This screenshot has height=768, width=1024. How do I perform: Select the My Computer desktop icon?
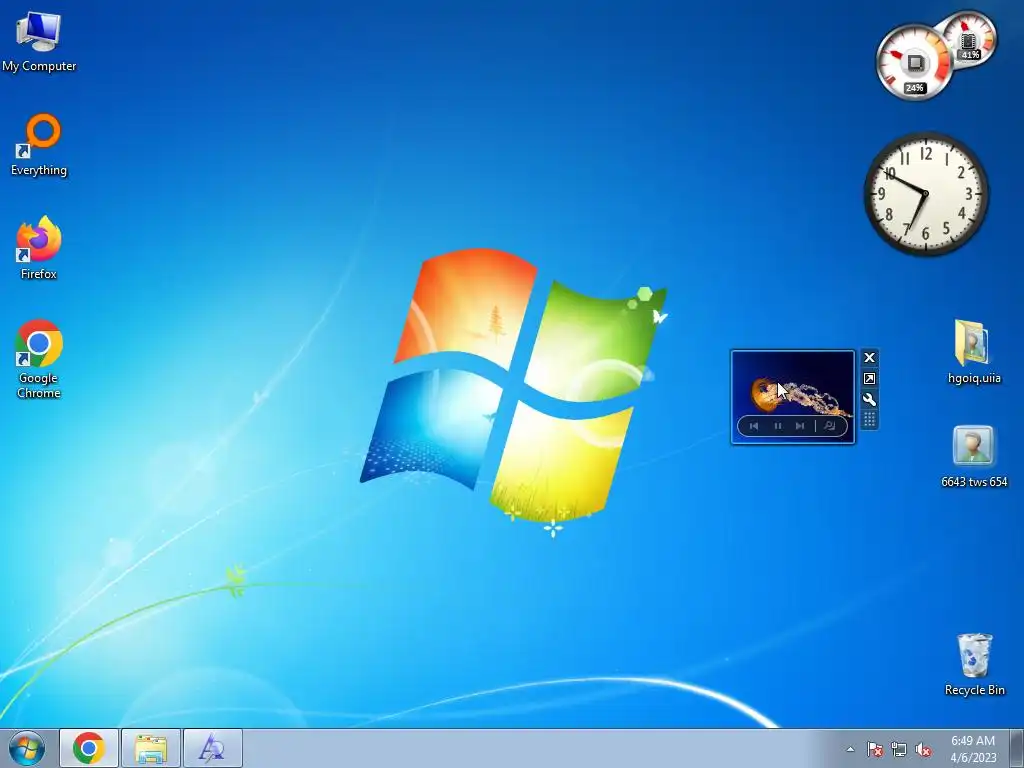[39, 40]
